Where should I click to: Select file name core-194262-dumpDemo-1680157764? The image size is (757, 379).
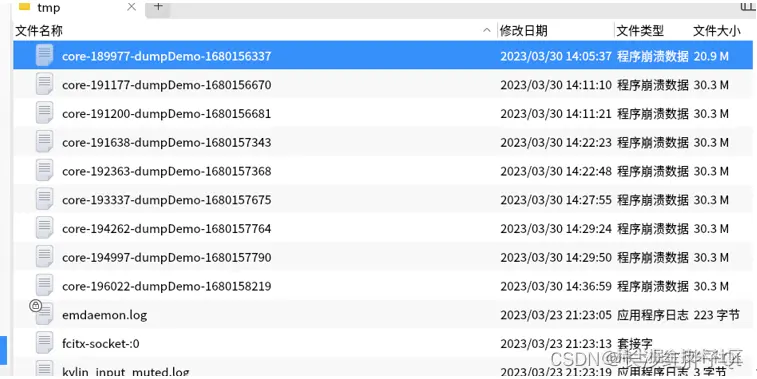(167, 228)
